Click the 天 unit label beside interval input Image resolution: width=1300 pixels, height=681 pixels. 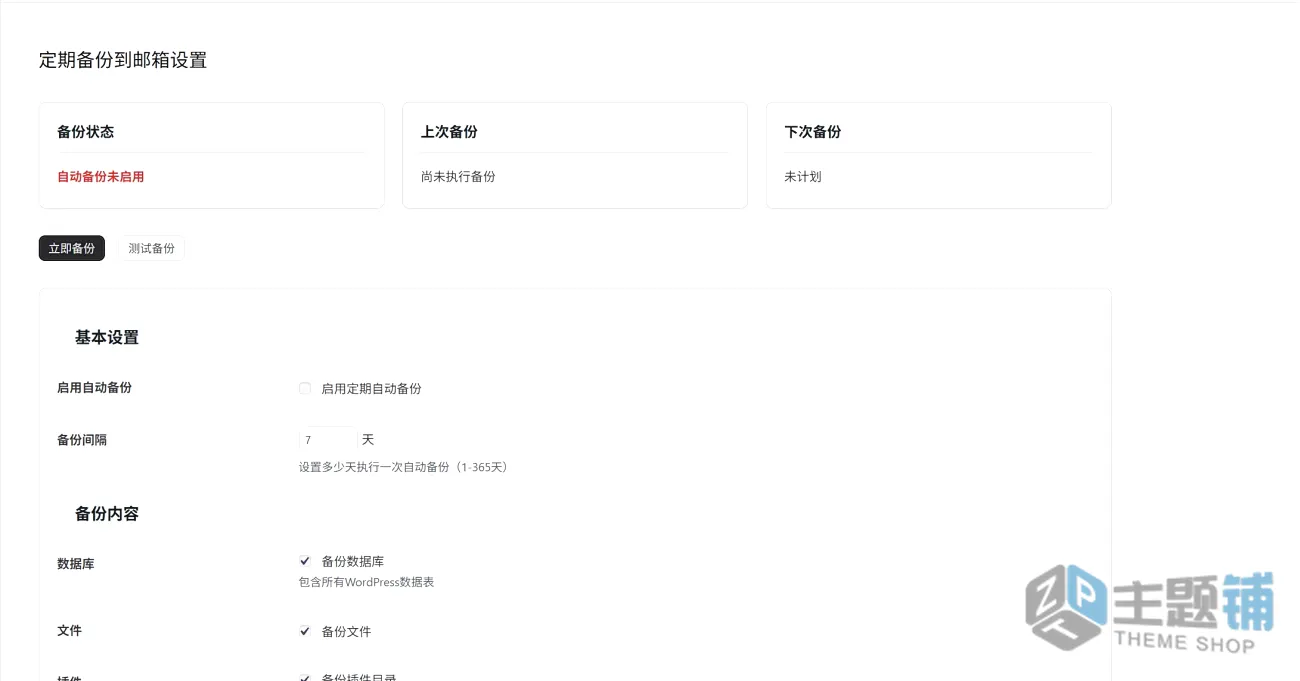pyautogui.click(x=368, y=440)
